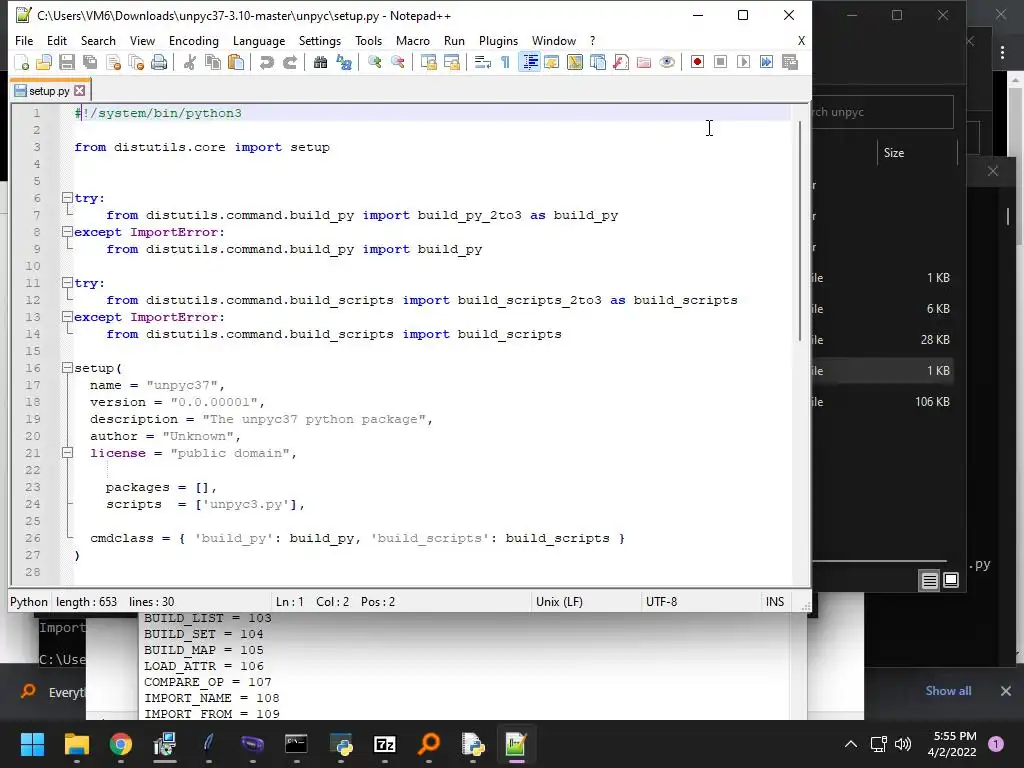Click the Cut scissors icon
The image size is (1024, 768).
189,62
